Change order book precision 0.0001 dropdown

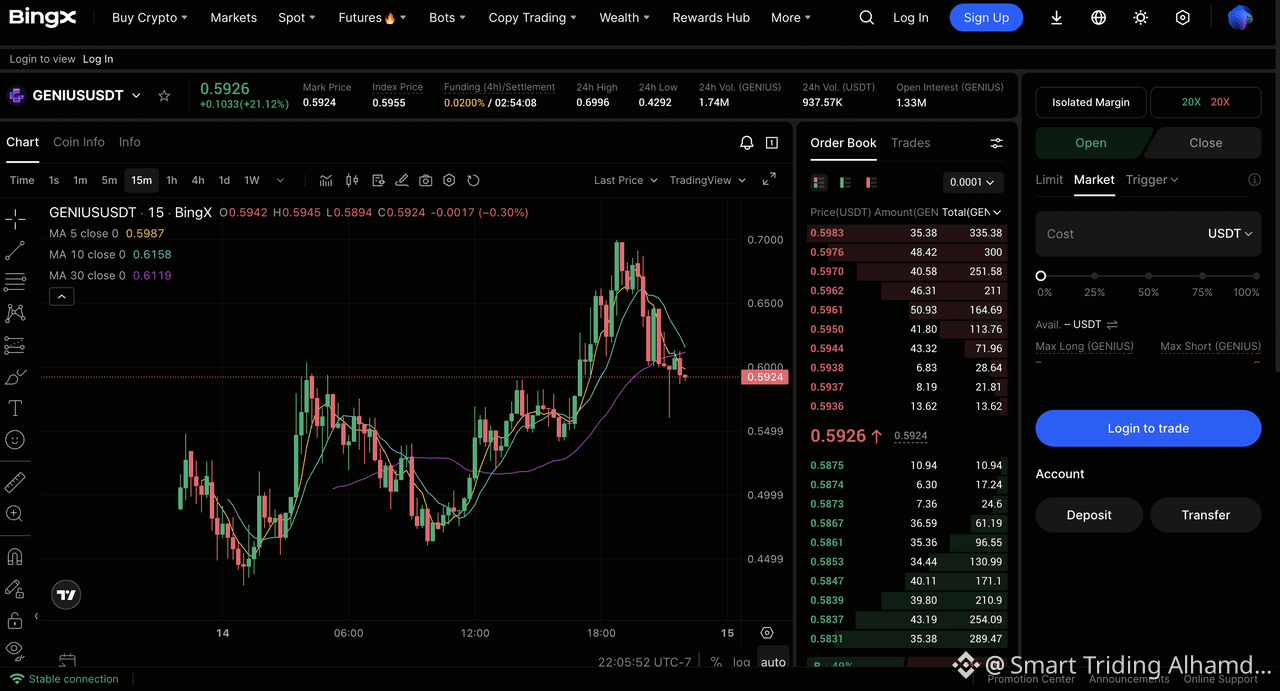973,182
